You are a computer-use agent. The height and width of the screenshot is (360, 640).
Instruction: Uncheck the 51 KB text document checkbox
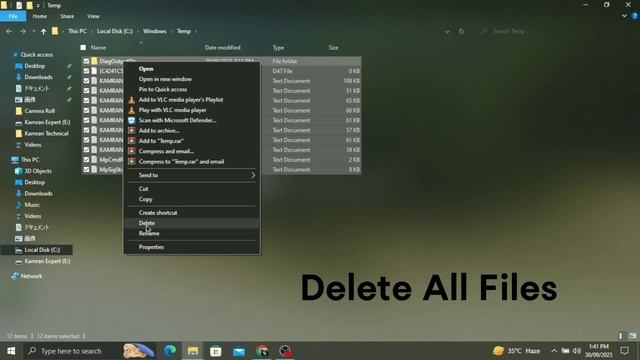(86, 91)
